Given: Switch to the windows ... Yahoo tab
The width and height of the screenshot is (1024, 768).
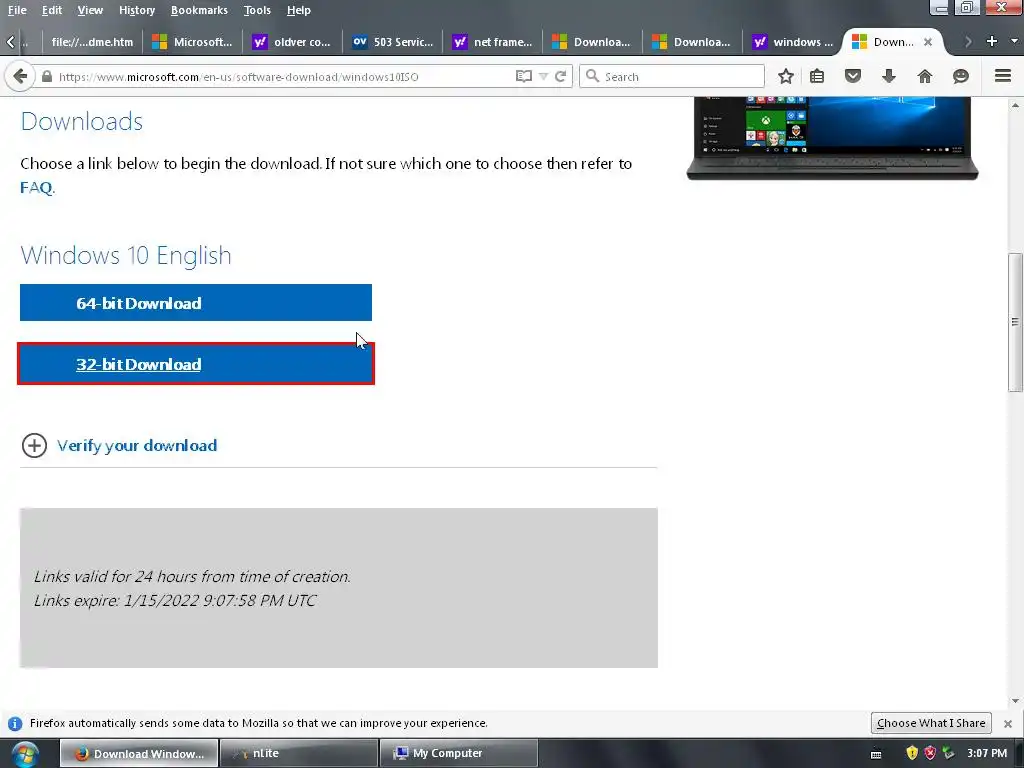Looking at the screenshot, I should (x=793, y=42).
